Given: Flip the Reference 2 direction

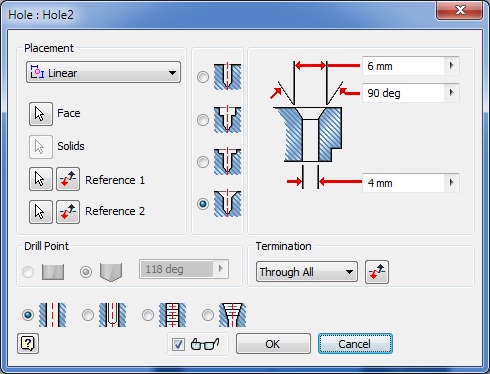Looking at the screenshot, I should [x=68, y=212].
